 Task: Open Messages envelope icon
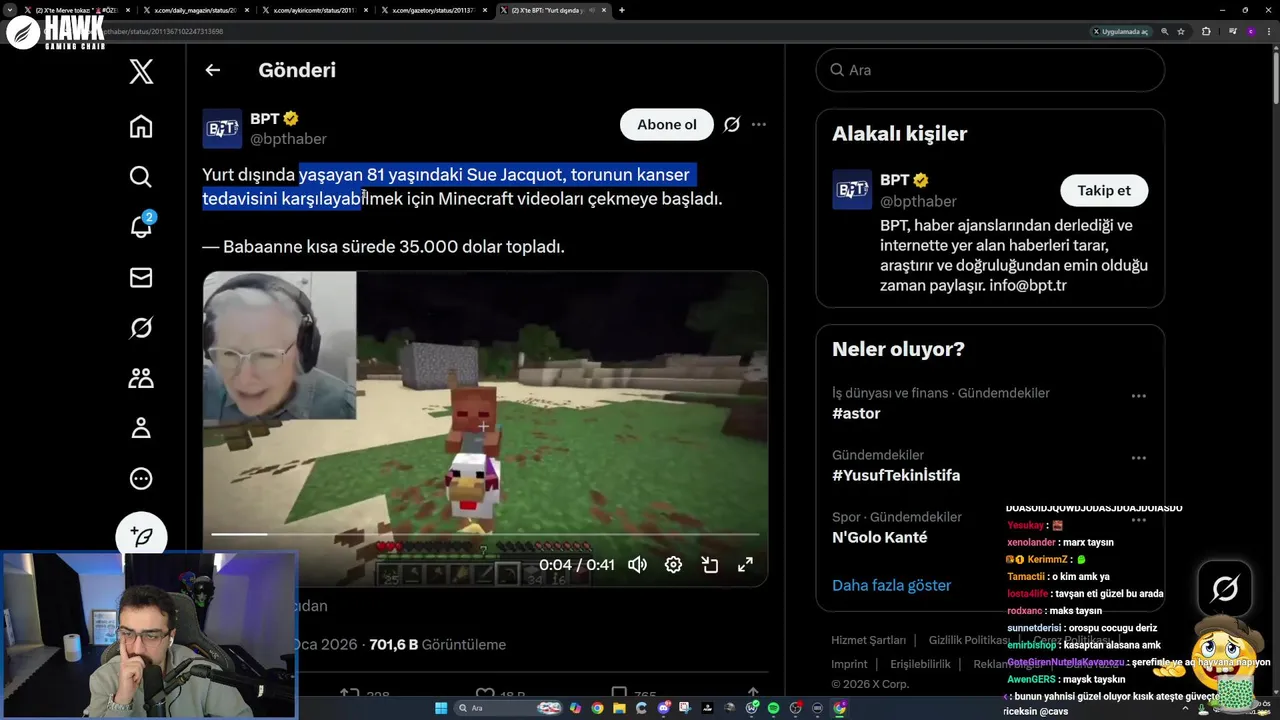(141, 277)
